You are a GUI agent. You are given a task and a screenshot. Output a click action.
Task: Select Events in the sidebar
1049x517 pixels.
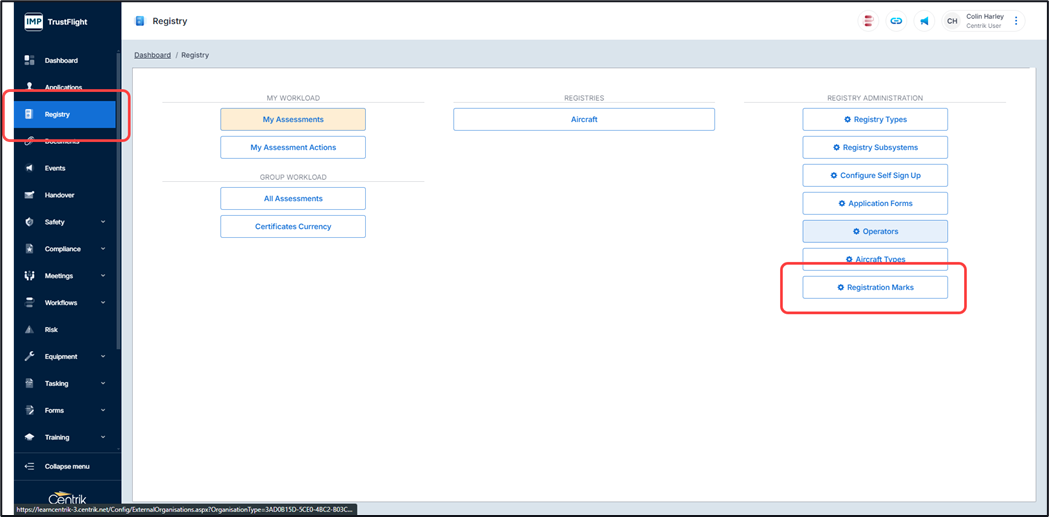[65, 168]
